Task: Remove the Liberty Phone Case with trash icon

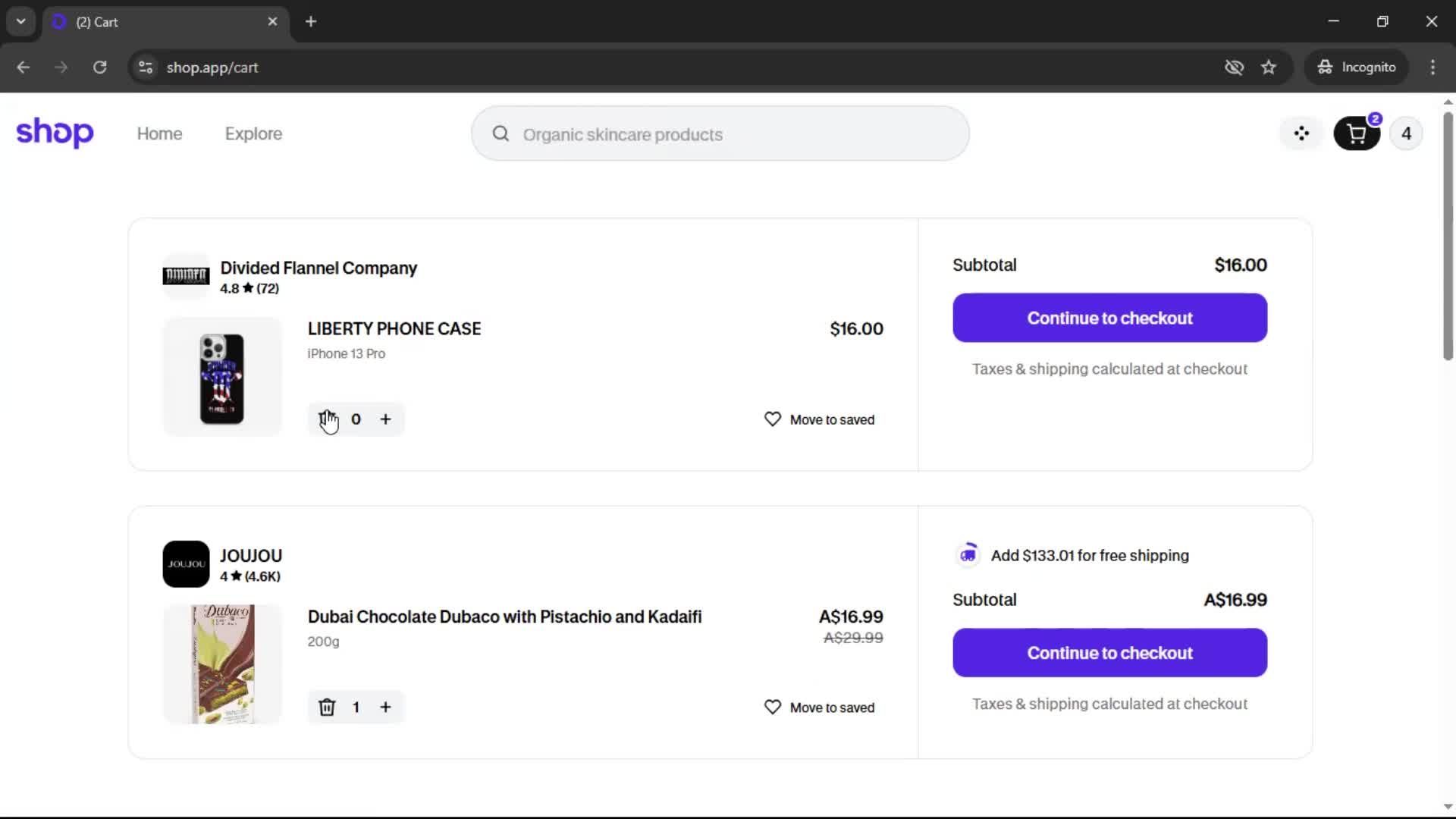Action: coord(327,419)
